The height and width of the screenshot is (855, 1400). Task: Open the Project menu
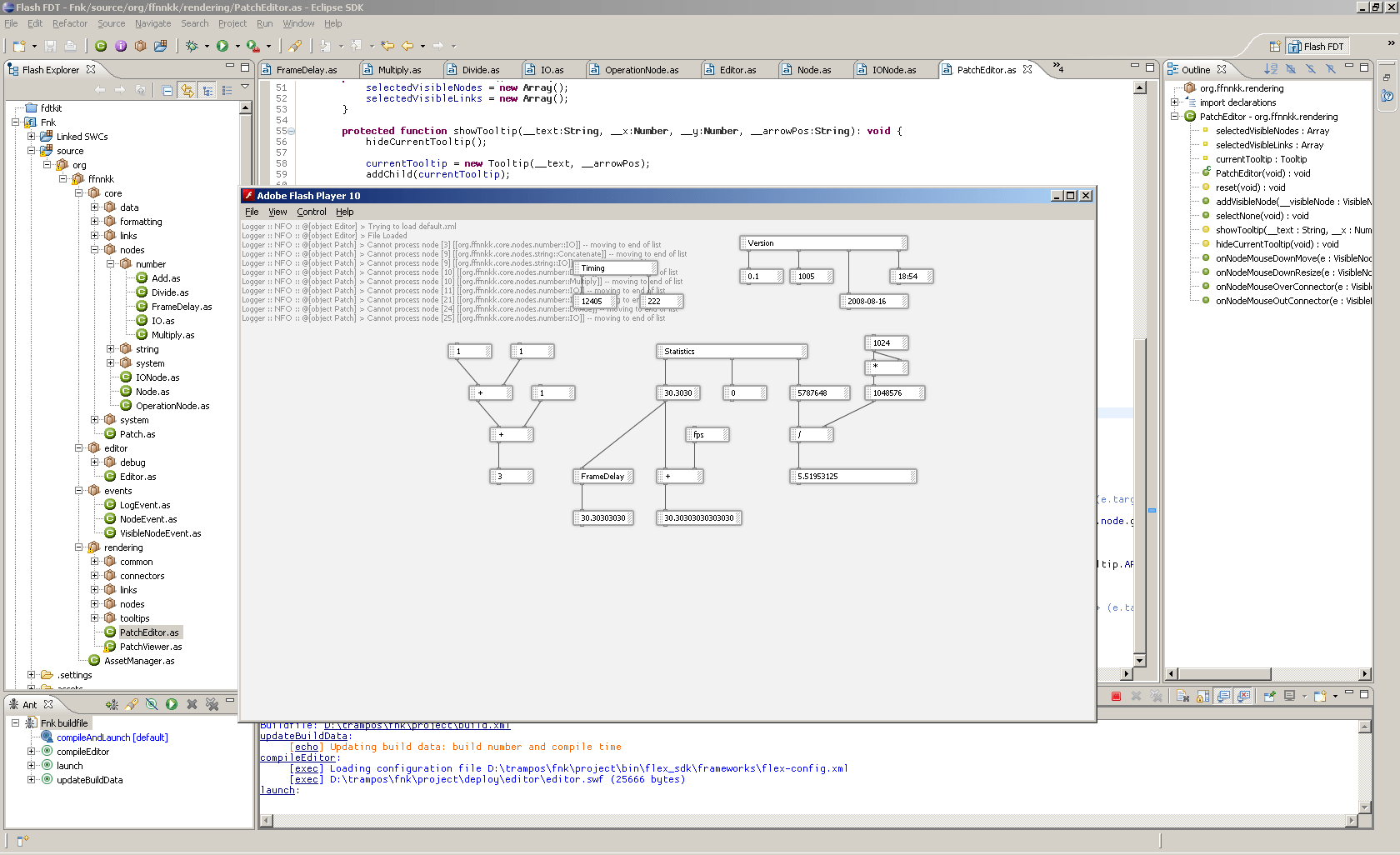[232, 23]
